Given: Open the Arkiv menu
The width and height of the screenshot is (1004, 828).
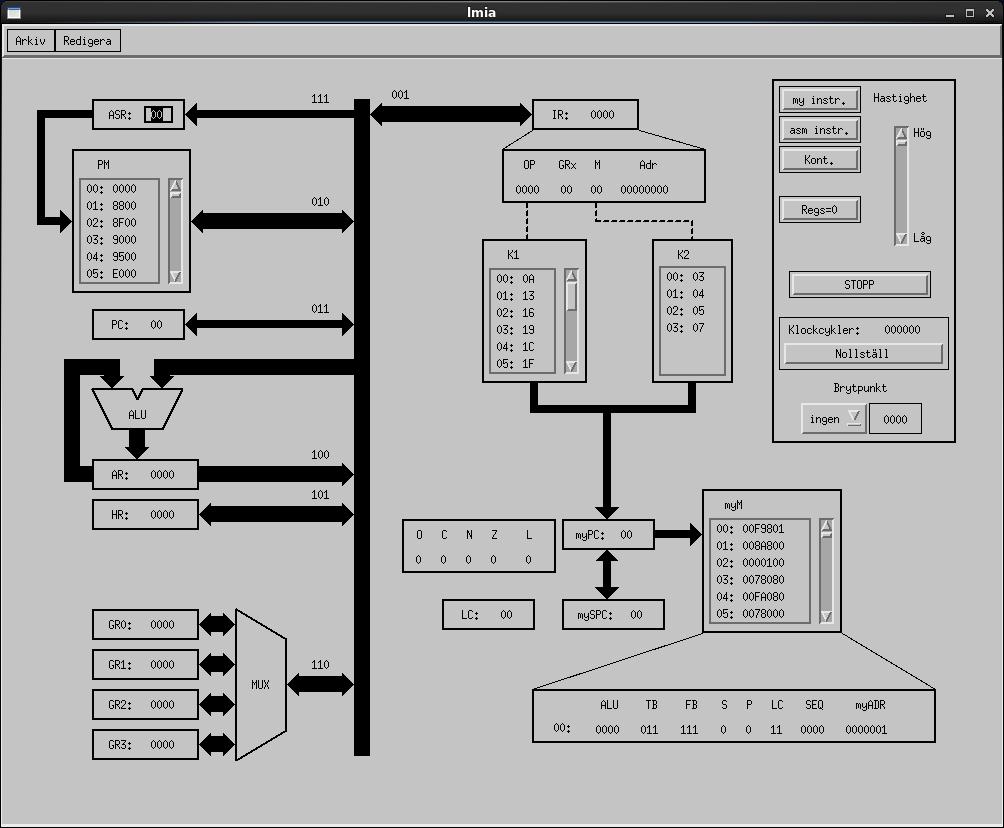Looking at the screenshot, I should tap(31, 41).
